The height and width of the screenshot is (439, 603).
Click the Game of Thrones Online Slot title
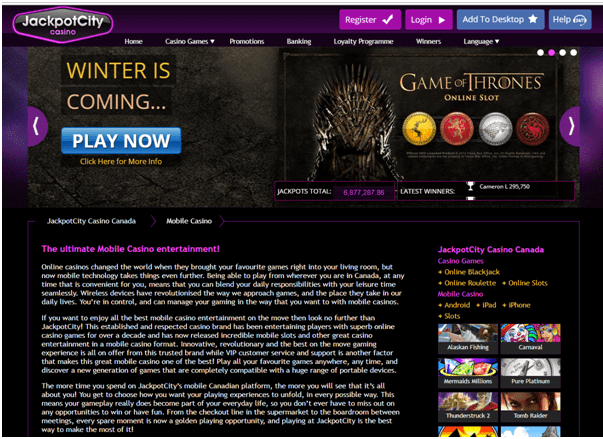click(471, 87)
